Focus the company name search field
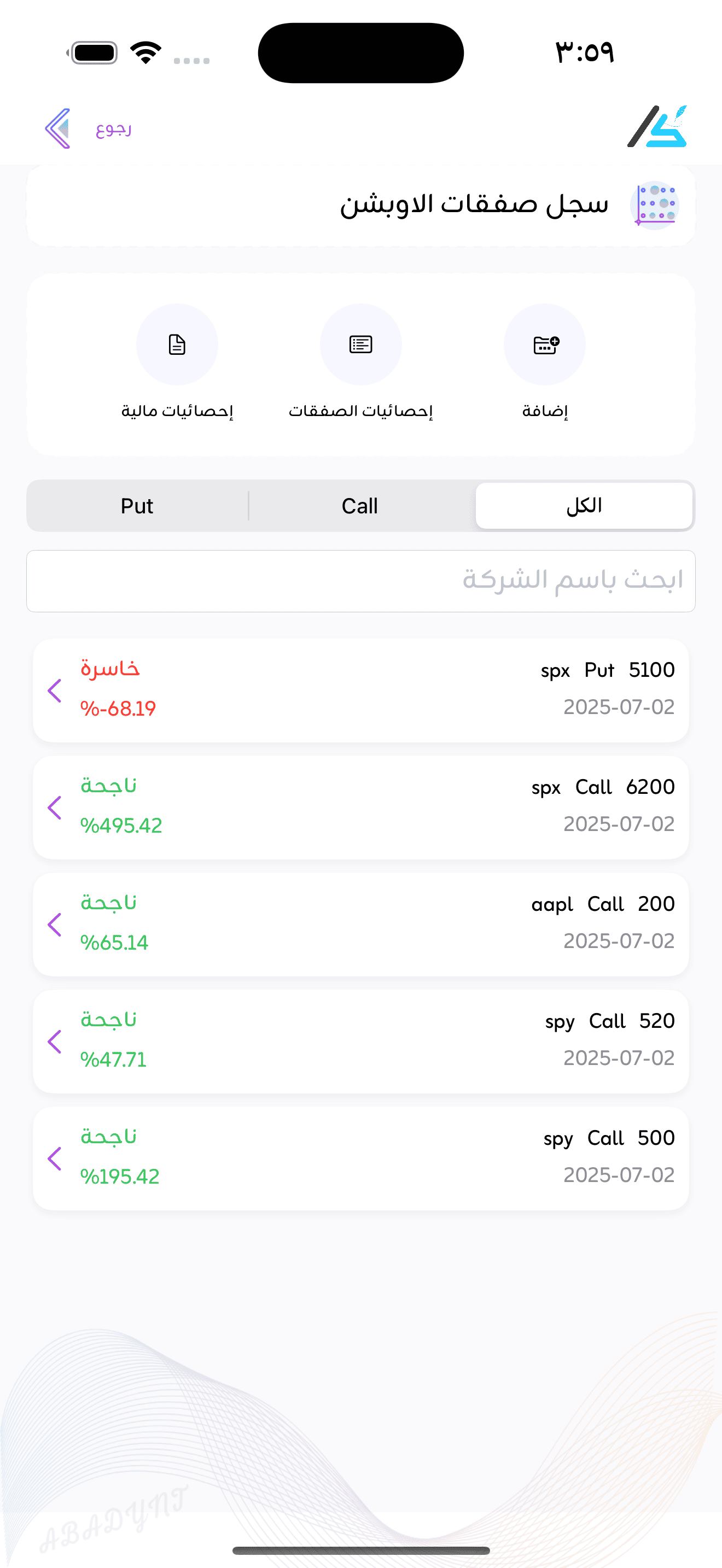The height and width of the screenshot is (1568, 722). [x=360, y=581]
